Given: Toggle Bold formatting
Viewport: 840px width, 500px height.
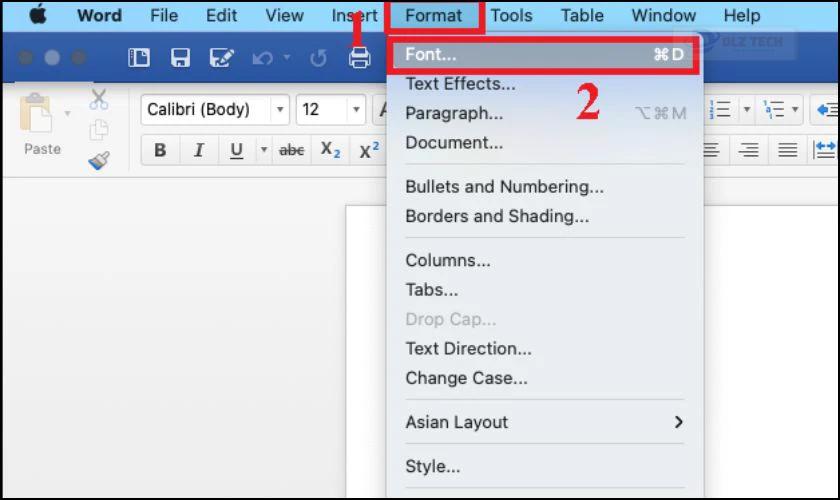Looking at the screenshot, I should 160,150.
